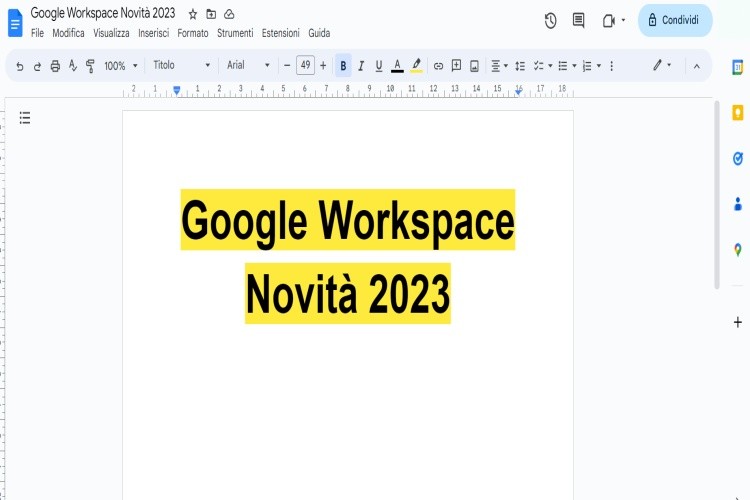Get add-ons plus icon
This screenshot has width=750, height=500.
click(738, 322)
